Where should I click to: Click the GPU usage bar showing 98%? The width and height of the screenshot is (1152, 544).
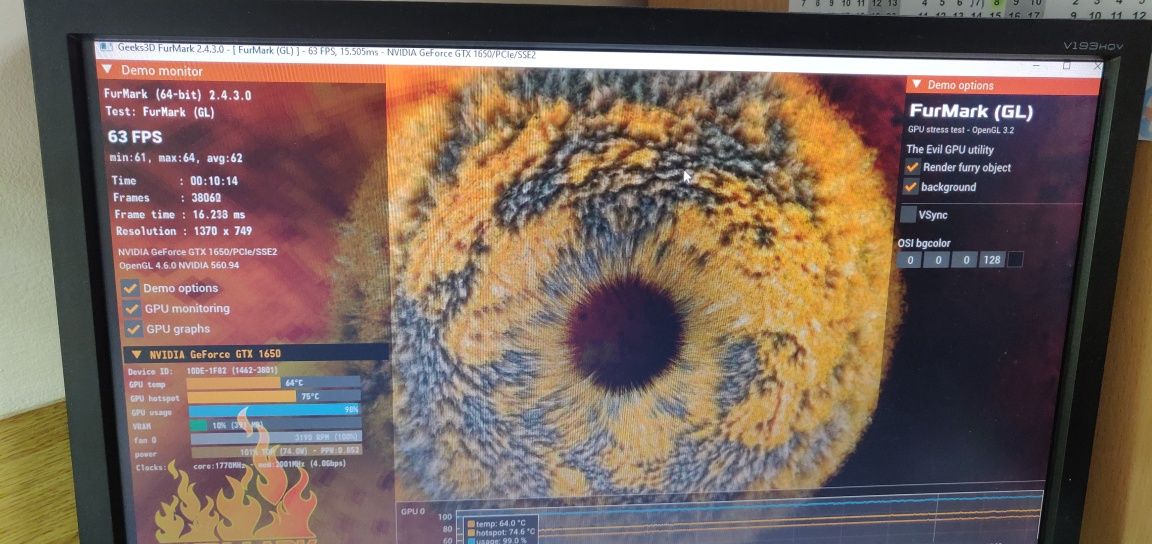click(275, 410)
